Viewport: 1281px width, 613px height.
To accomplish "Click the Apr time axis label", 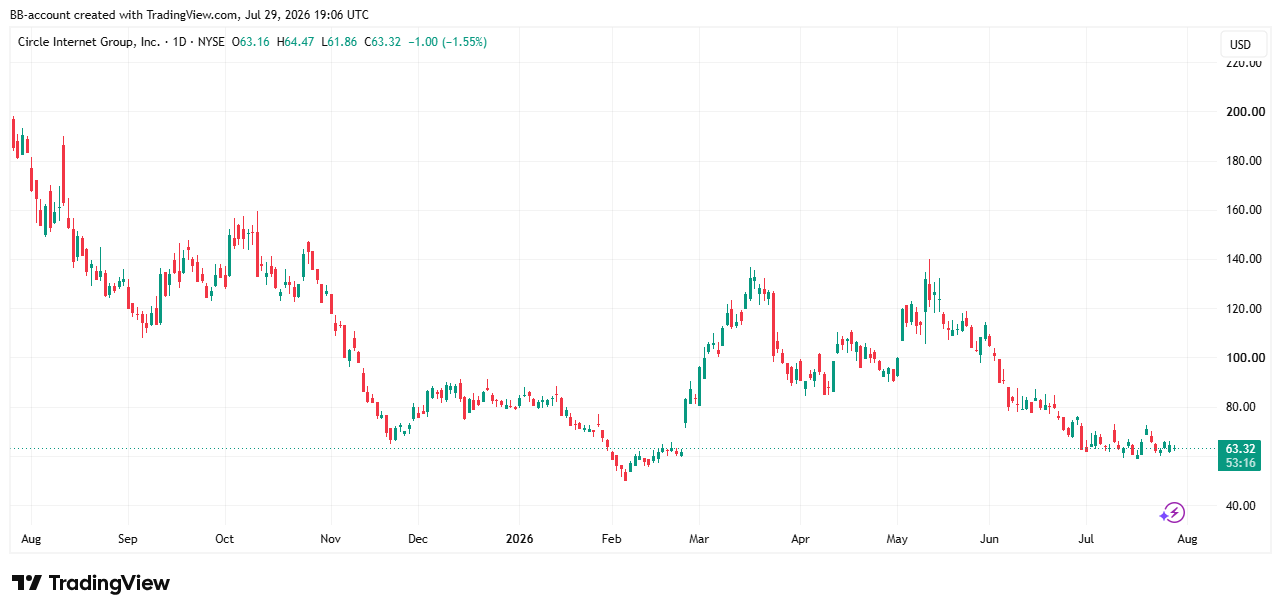I will (799, 539).
